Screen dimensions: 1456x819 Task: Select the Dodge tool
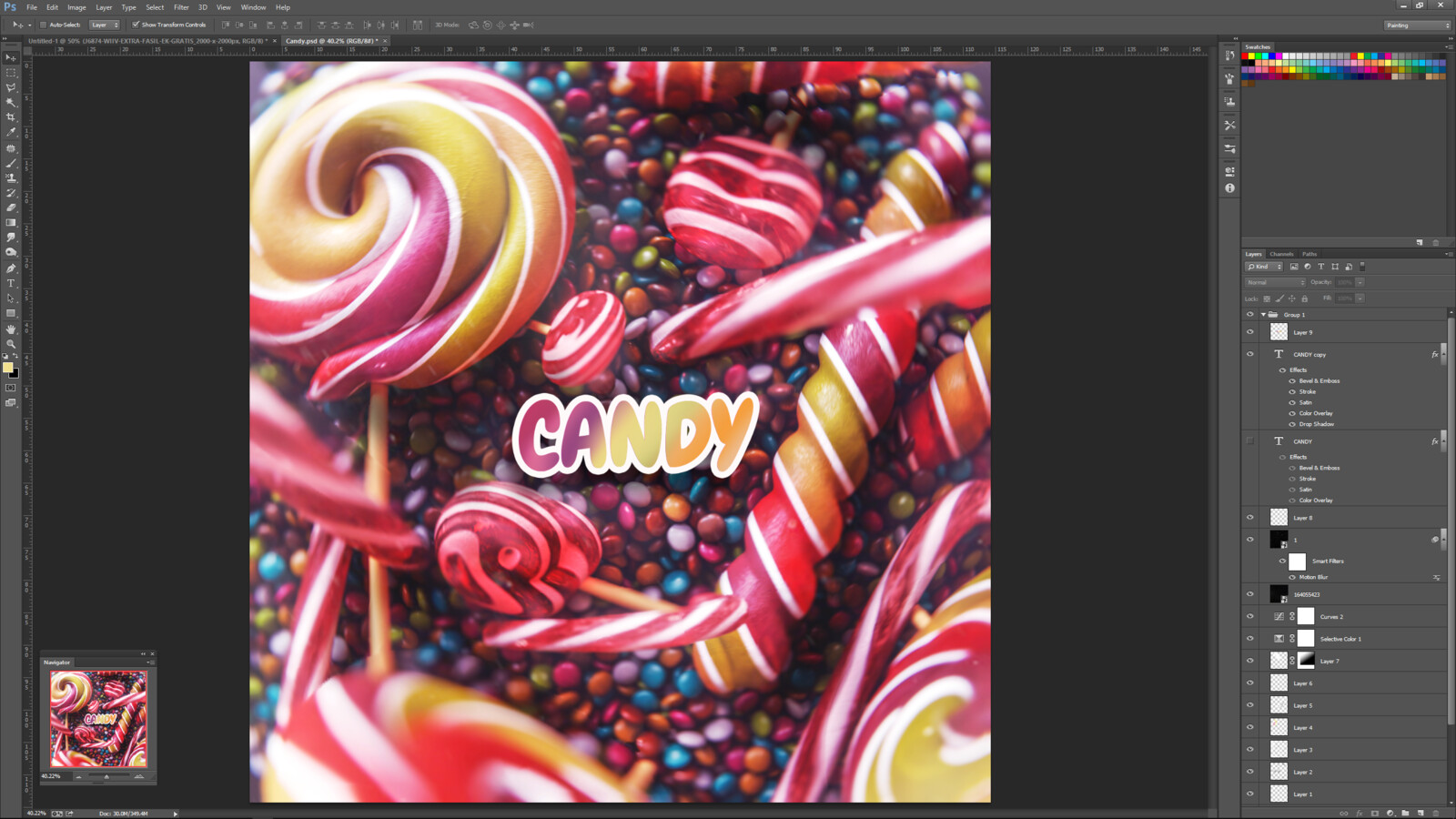(x=11, y=252)
